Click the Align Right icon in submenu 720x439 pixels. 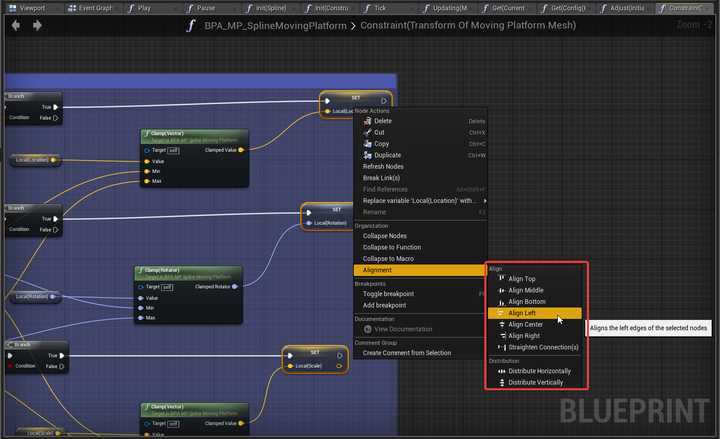501,336
